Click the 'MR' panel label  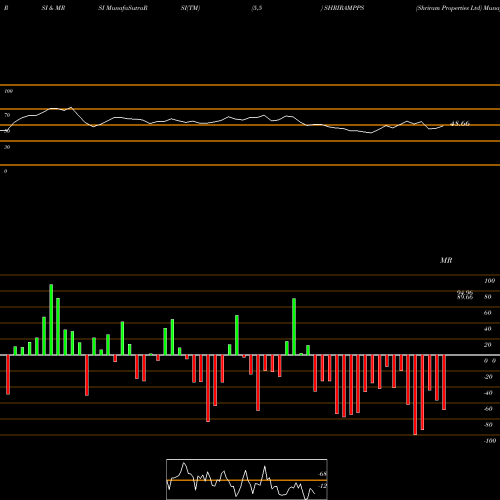tap(446, 260)
